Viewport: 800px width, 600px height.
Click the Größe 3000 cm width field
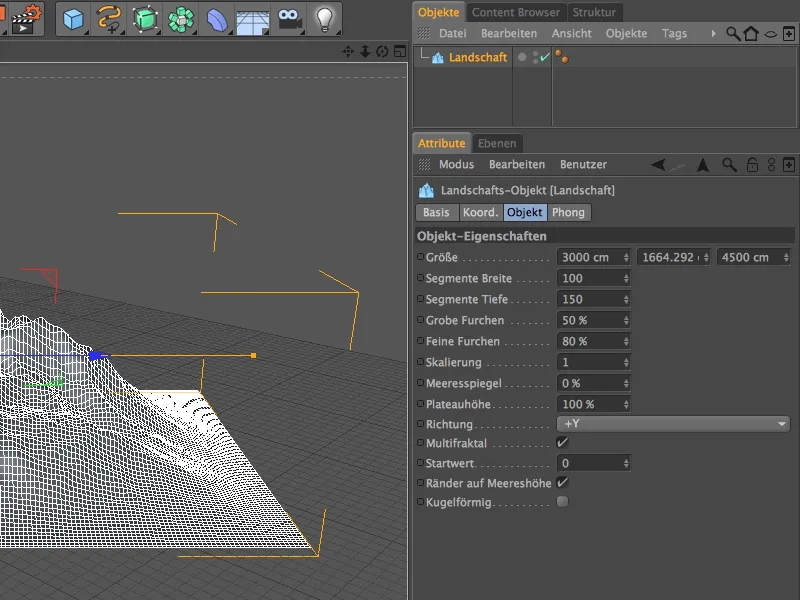pyautogui.click(x=593, y=257)
